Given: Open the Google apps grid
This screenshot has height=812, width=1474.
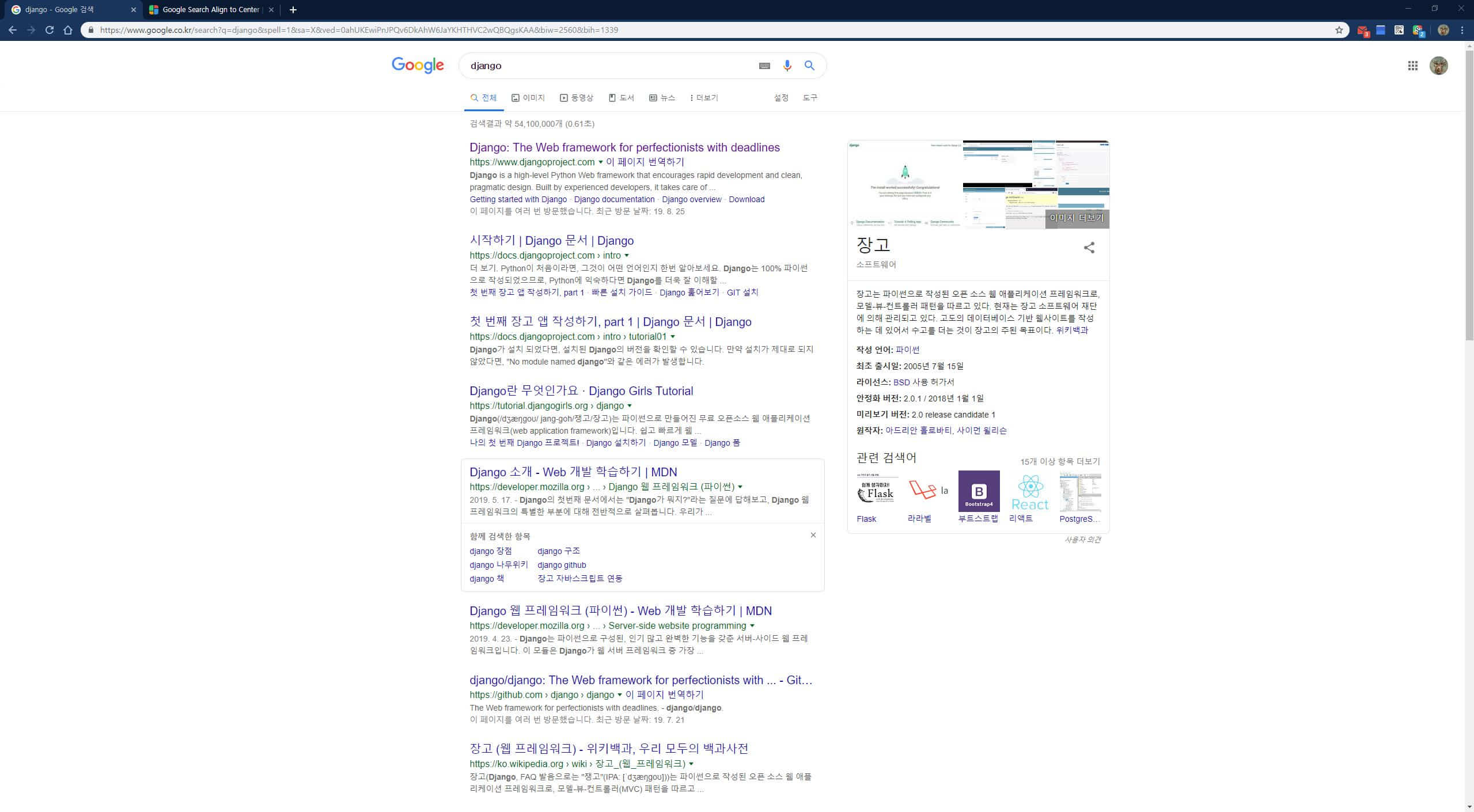Looking at the screenshot, I should point(1412,65).
